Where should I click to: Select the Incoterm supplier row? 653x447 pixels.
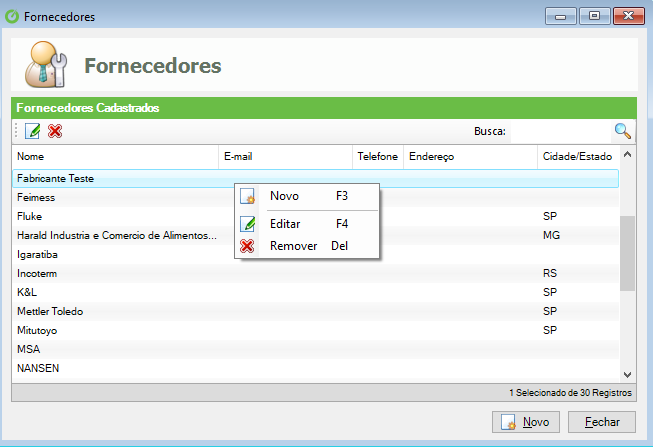[x=316, y=274]
